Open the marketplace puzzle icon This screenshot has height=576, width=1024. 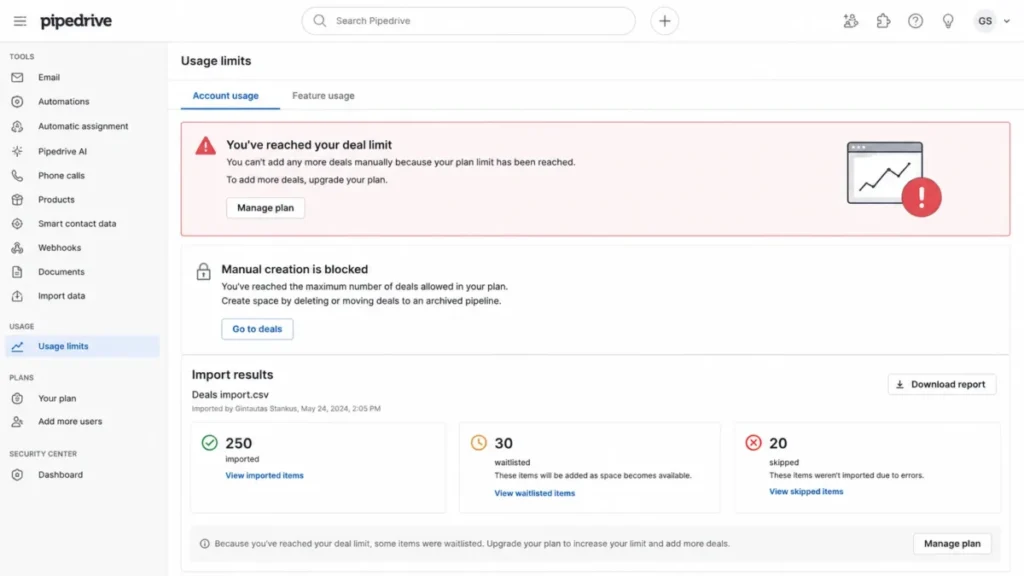click(x=883, y=21)
